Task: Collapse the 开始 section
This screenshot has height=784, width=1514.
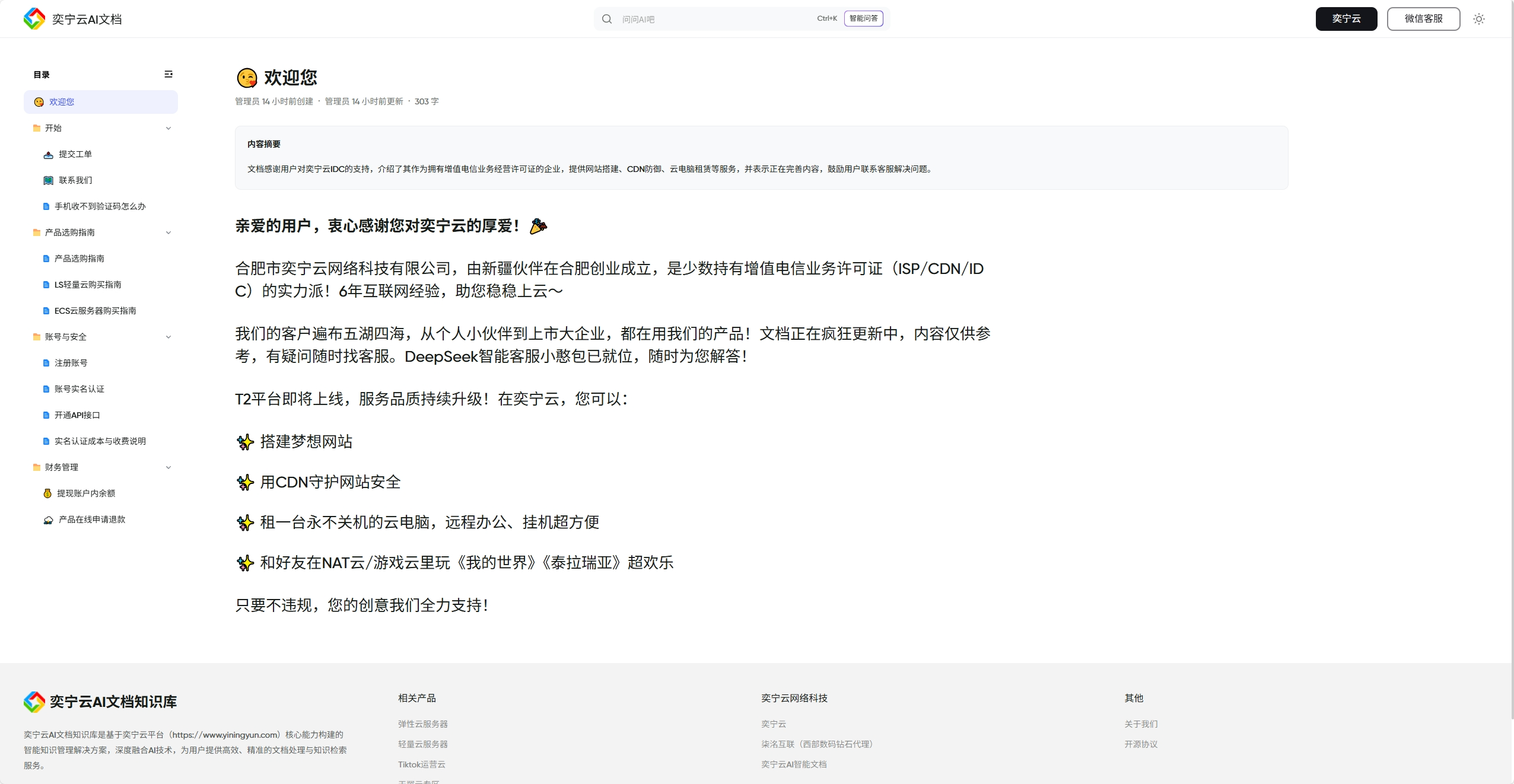Action: pos(168,128)
